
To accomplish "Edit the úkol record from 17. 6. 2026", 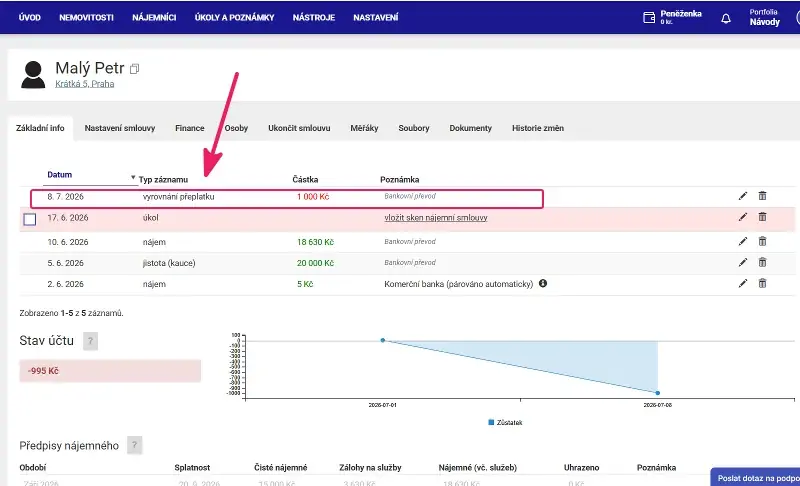I will 743,217.
